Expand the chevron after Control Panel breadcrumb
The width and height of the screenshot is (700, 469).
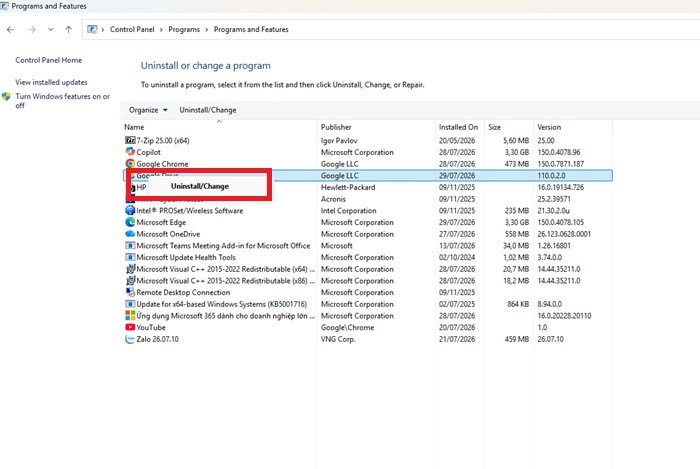161,29
